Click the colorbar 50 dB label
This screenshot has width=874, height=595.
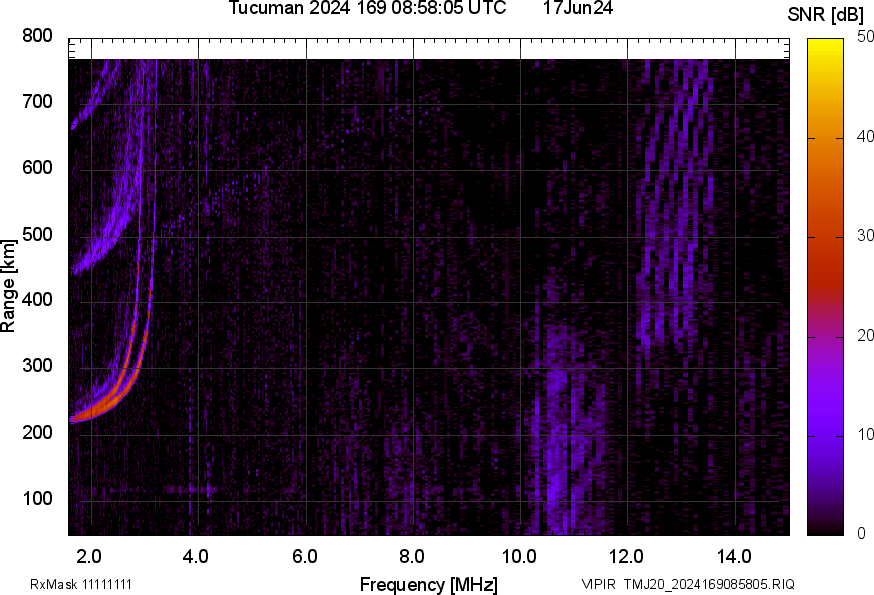click(x=865, y=37)
